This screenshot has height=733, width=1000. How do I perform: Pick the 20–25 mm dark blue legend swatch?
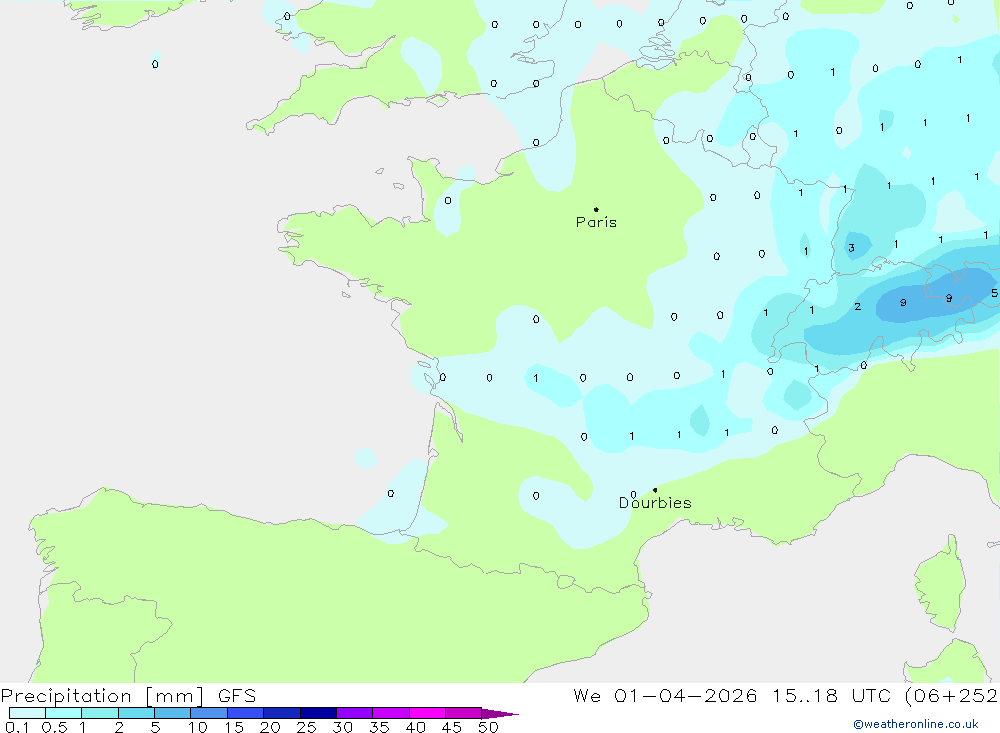(x=282, y=713)
